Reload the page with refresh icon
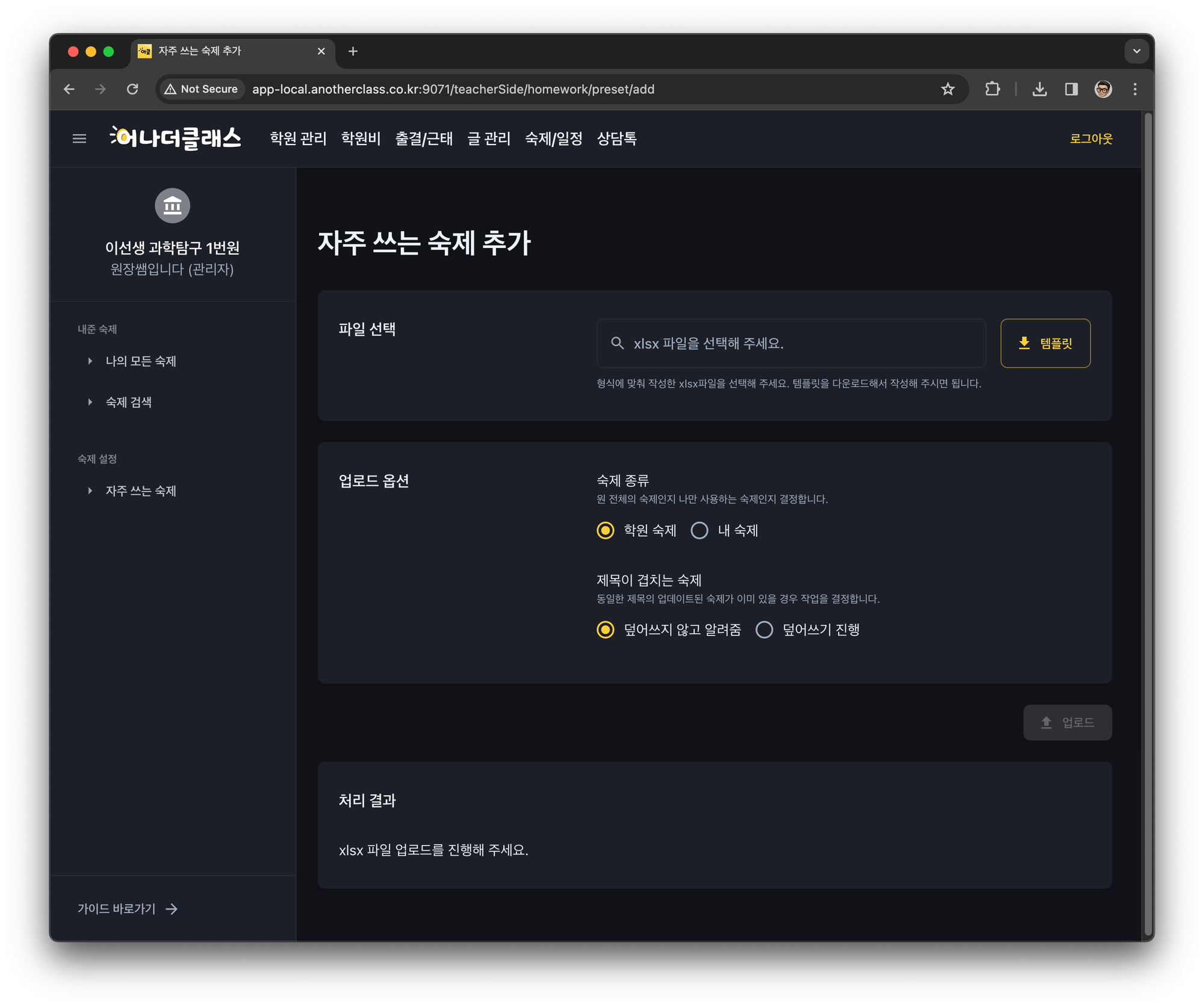This screenshot has height=1007, width=1204. tap(133, 89)
